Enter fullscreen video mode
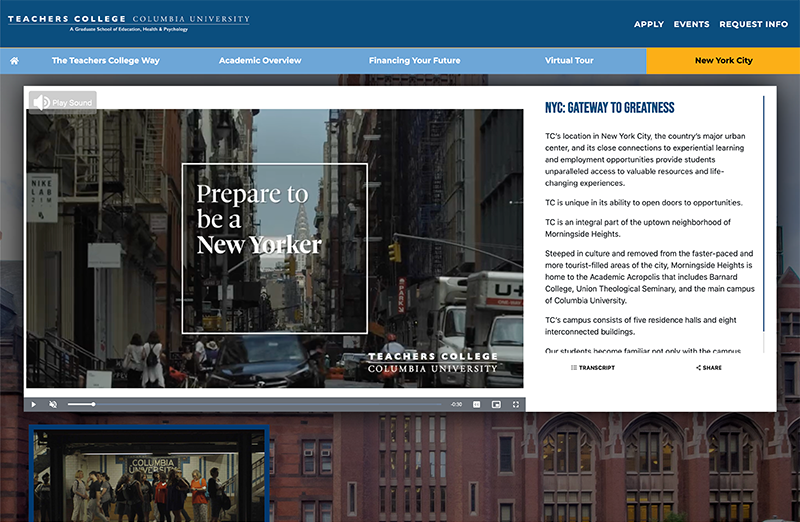Viewport: 800px width, 522px height. tap(516, 404)
